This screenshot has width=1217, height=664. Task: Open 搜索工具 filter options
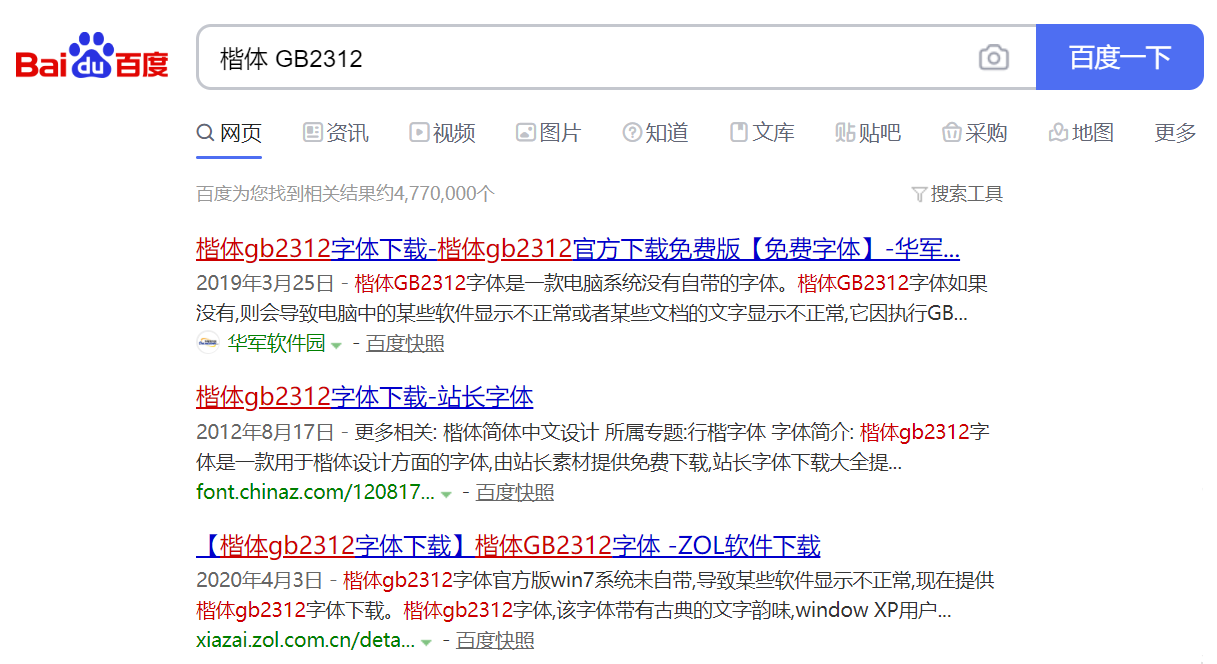click(x=957, y=194)
